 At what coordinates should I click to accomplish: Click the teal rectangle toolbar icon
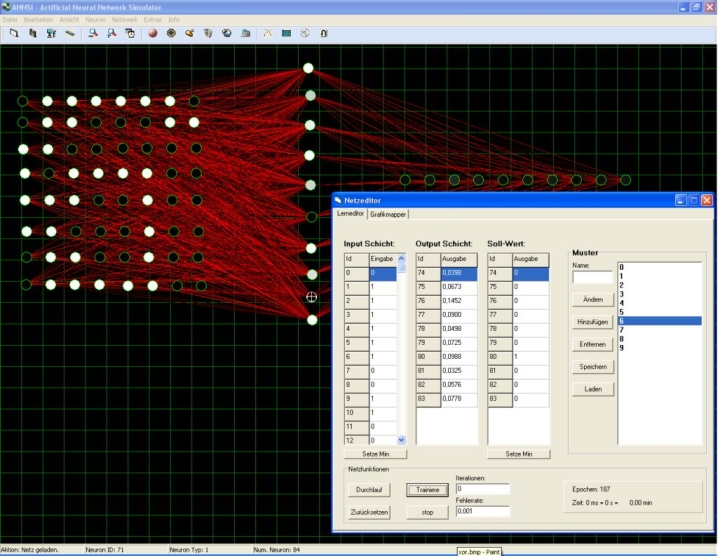point(287,33)
